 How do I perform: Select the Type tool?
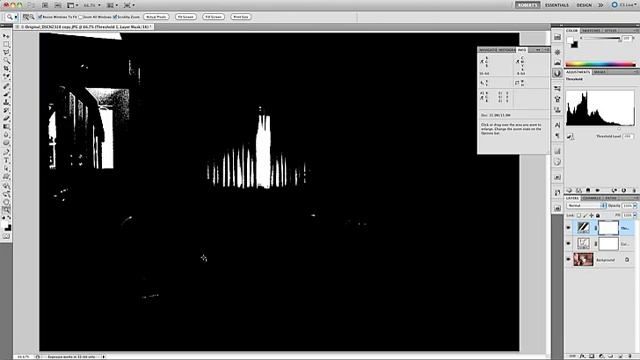pos(7,160)
